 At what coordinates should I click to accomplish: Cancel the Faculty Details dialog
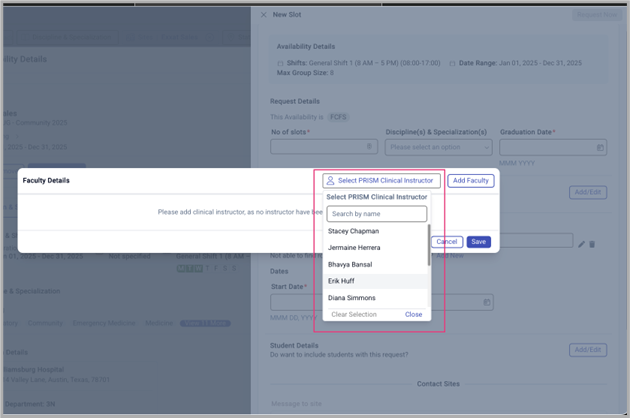pos(447,242)
